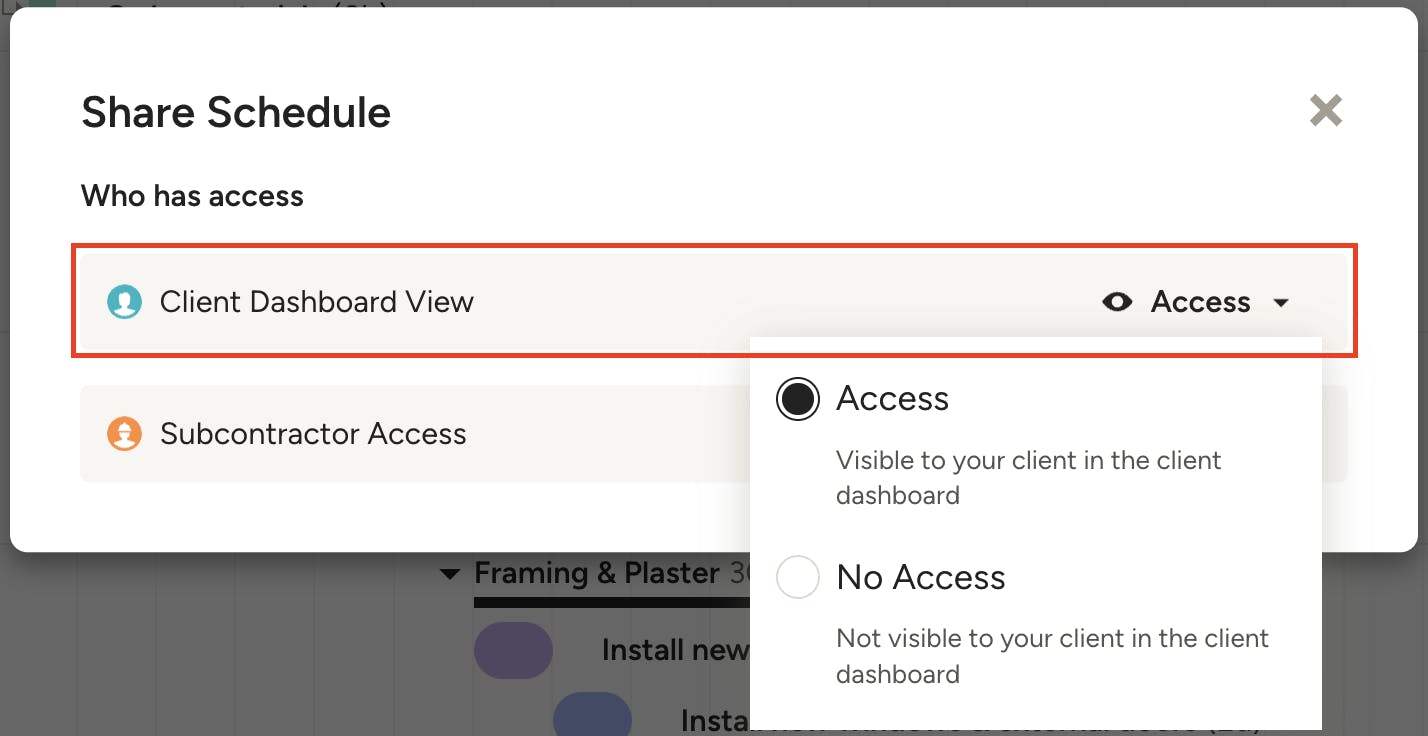The height and width of the screenshot is (736, 1428).
Task: Open the Access permission label in Client row
Action: point(1200,302)
